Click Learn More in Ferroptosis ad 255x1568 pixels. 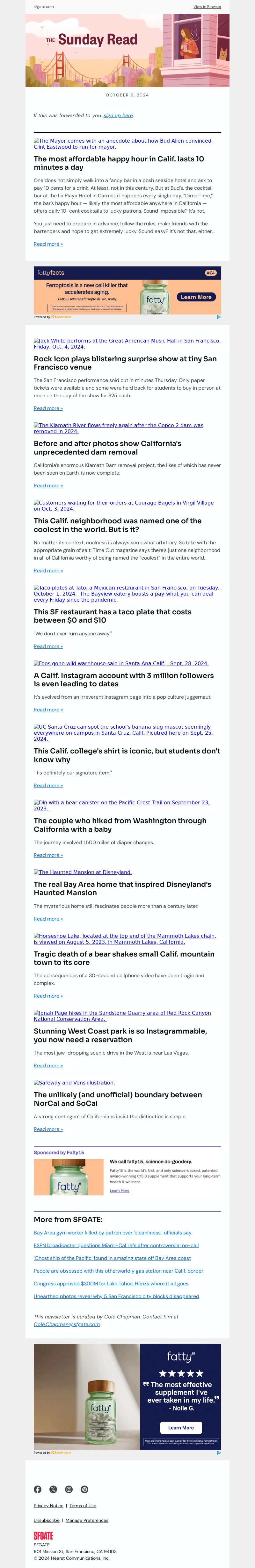click(x=196, y=297)
